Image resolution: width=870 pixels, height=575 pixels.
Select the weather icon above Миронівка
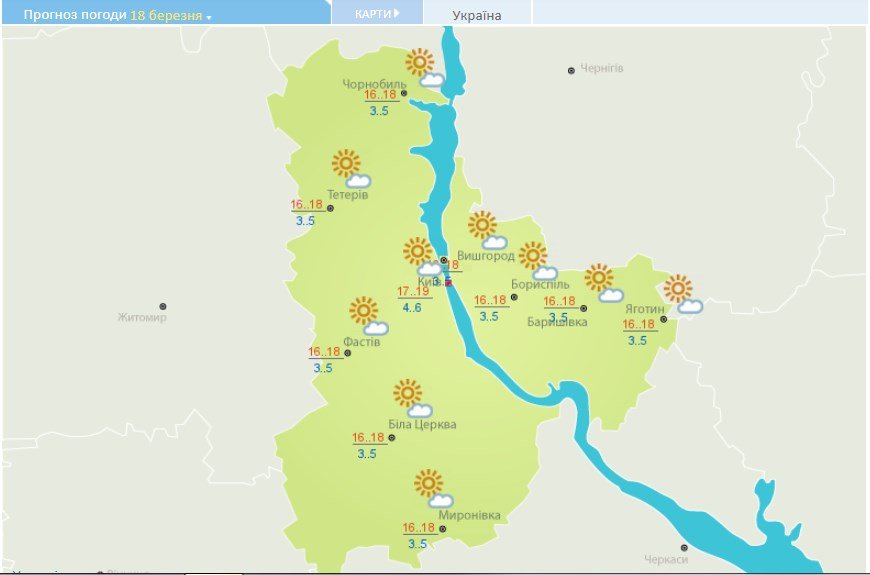click(x=433, y=488)
